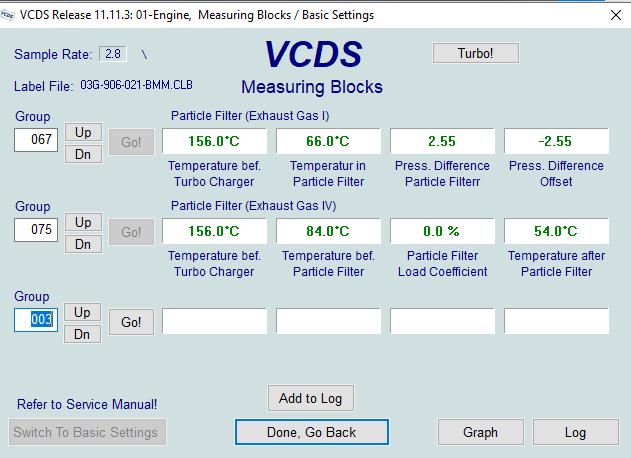Decrement group 067 with Dn
Screen dimensions: 631x458
coord(83,153)
